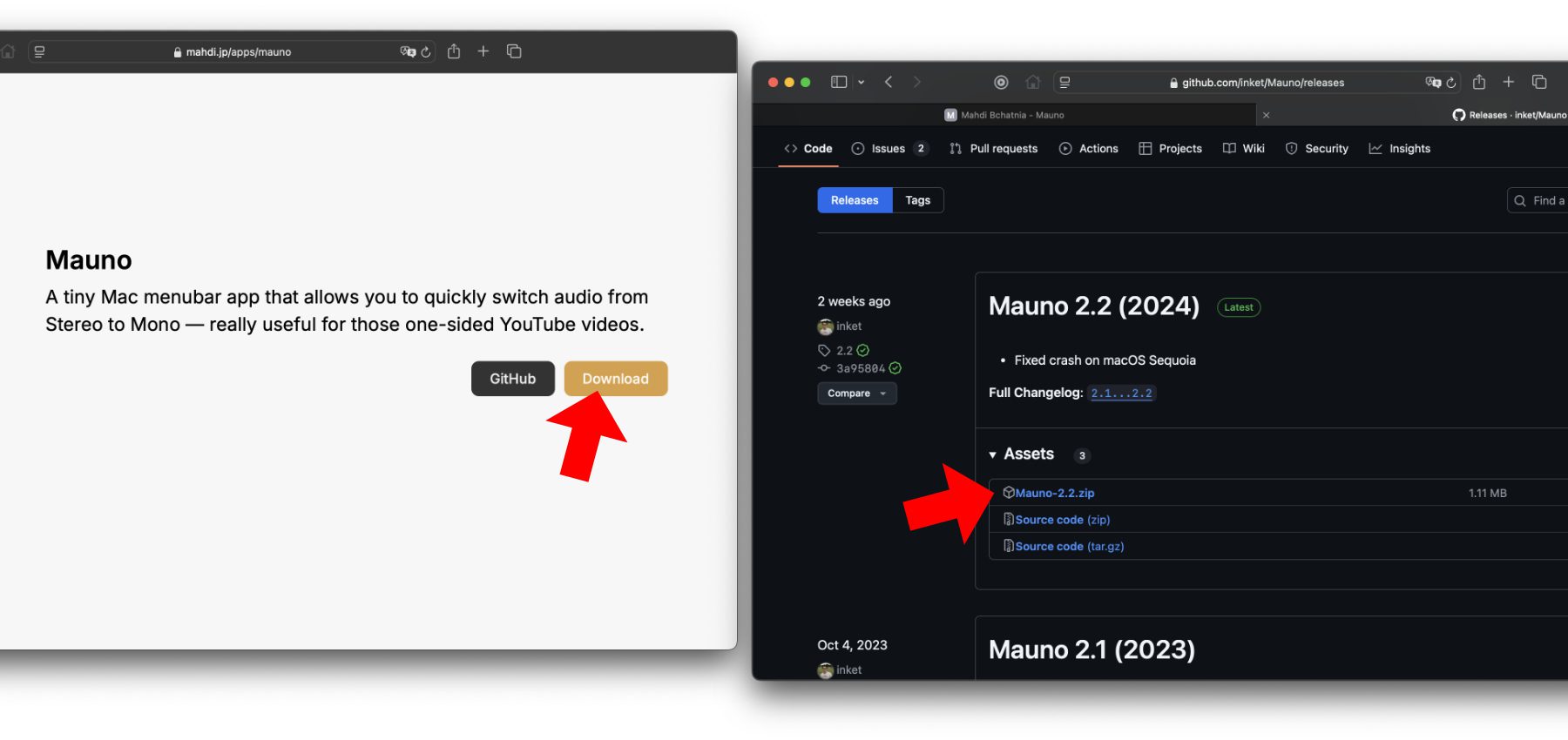Download the Mauno-2.2.zip asset
1568x740 pixels.
tap(1054, 493)
